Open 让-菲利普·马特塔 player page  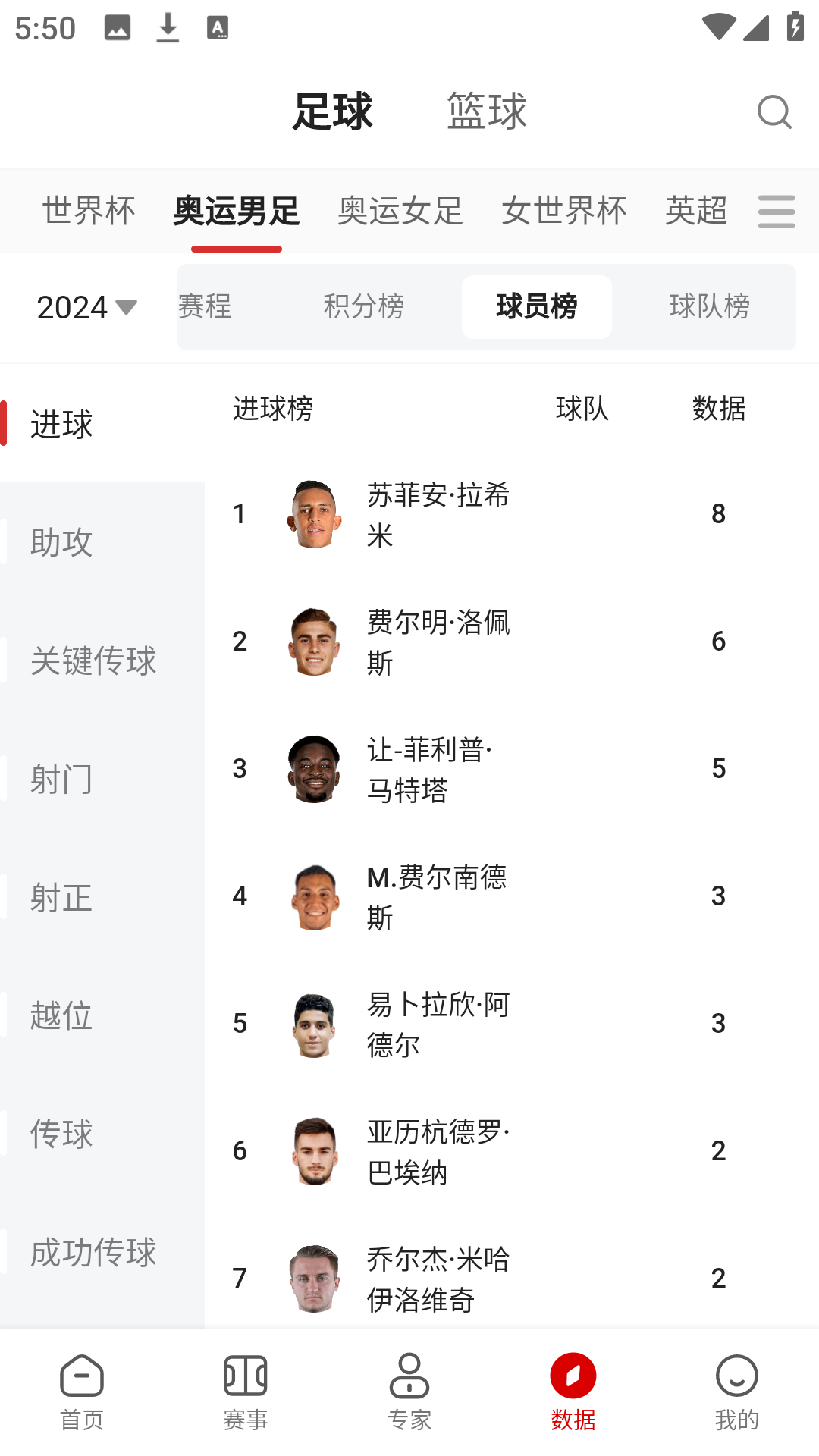coord(430,769)
